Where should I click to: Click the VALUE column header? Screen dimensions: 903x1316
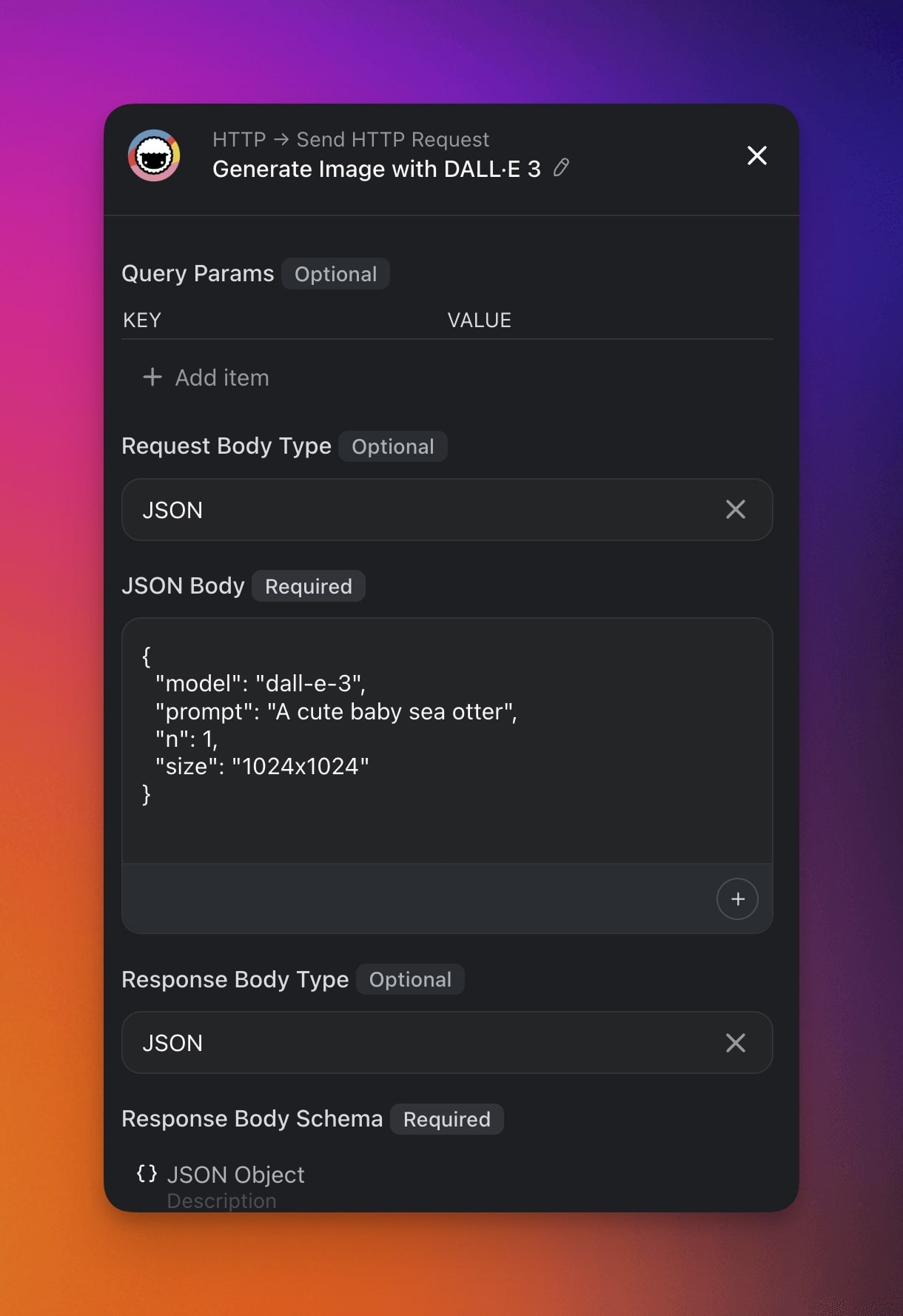click(x=479, y=320)
